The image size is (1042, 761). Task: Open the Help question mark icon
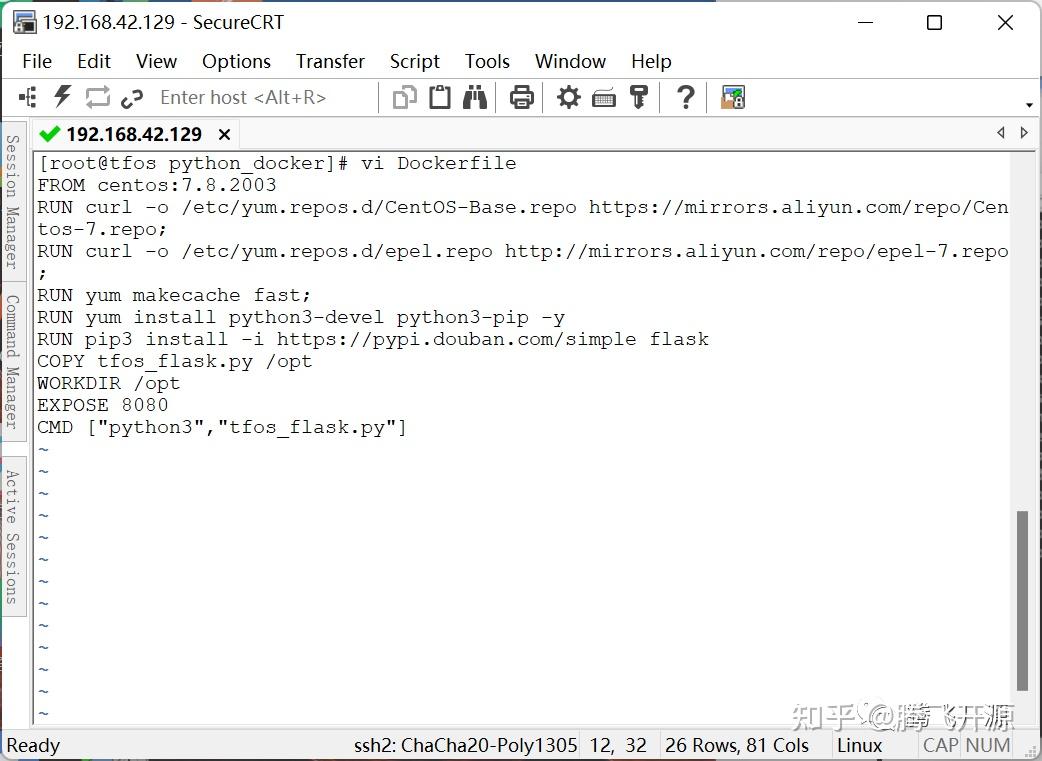point(684,97)
